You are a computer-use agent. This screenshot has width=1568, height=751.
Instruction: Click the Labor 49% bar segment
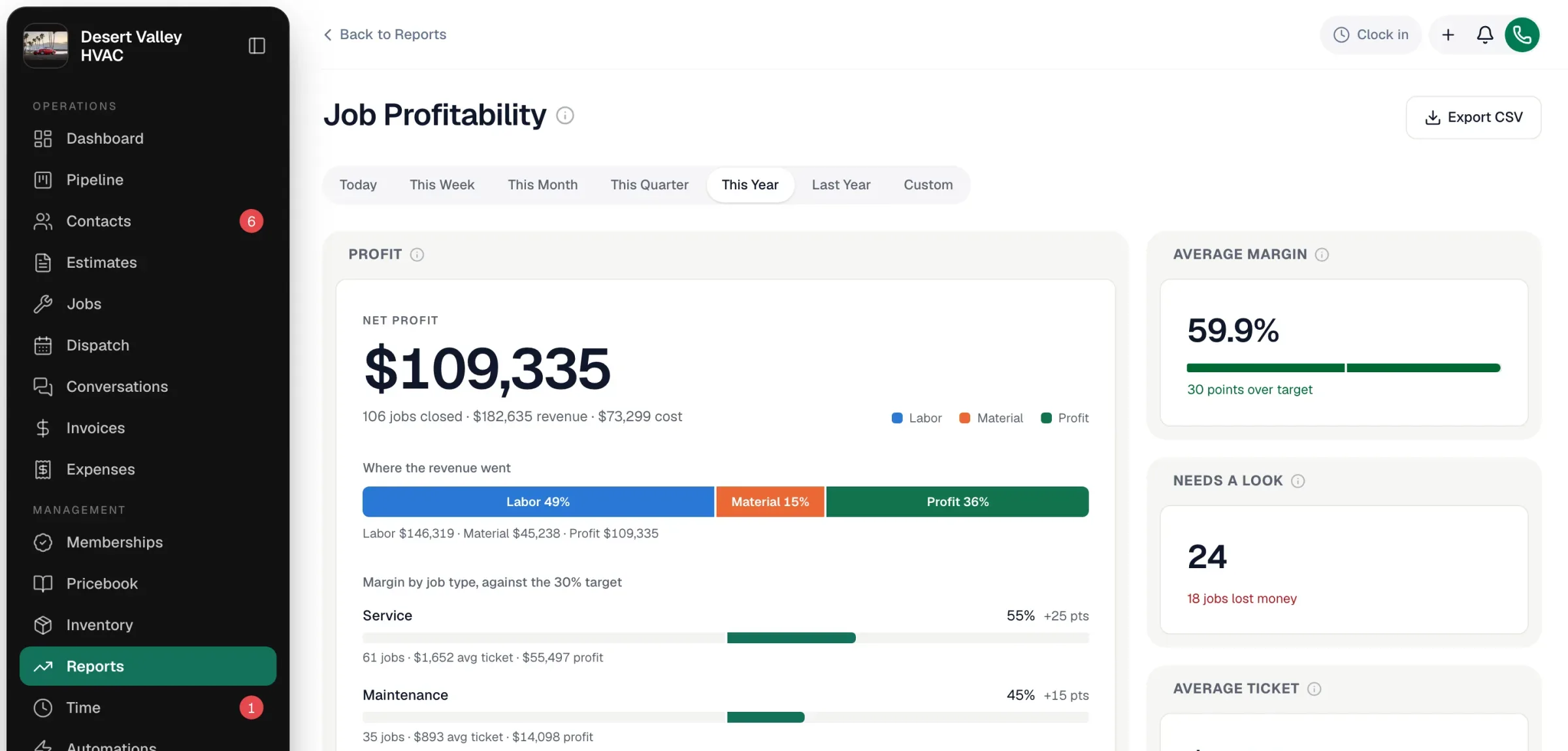tap(538, 502)
